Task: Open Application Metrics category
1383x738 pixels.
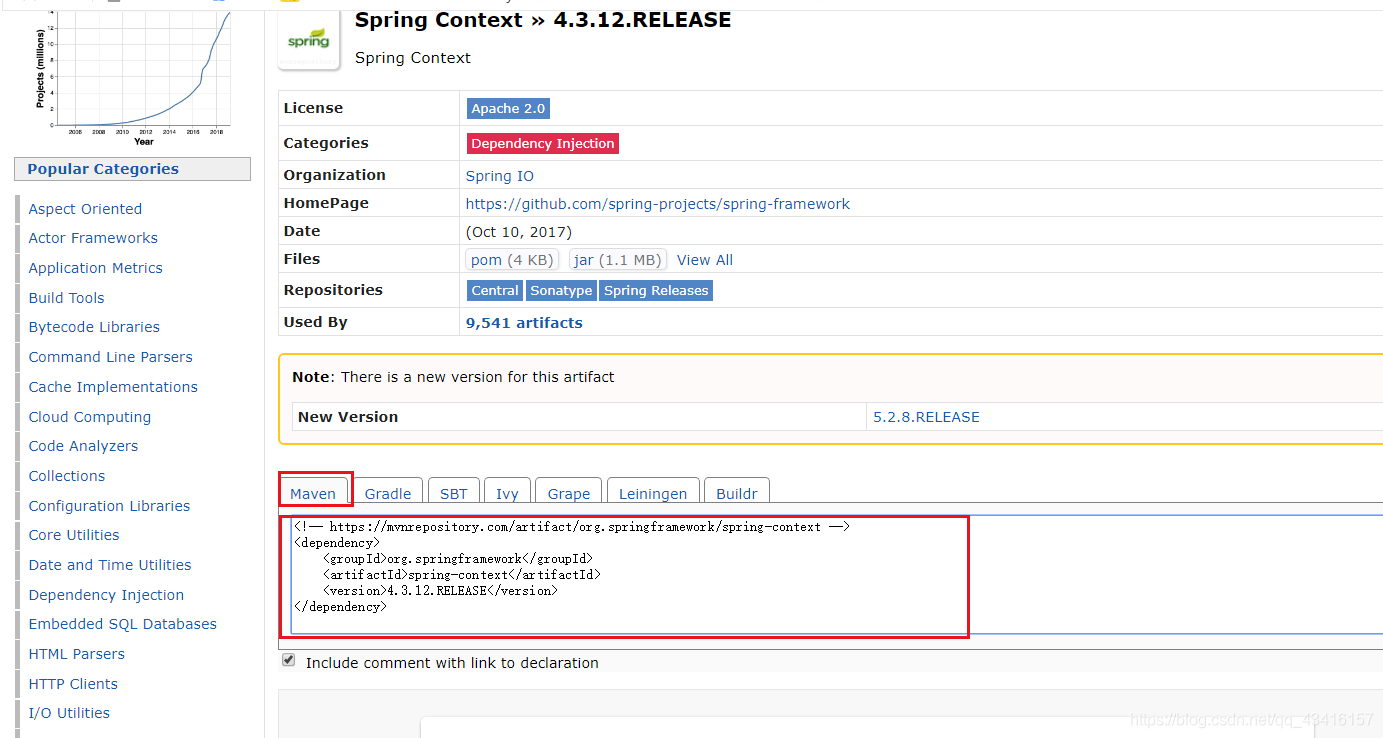Action: pyautogui.click(x=95, y=268)
